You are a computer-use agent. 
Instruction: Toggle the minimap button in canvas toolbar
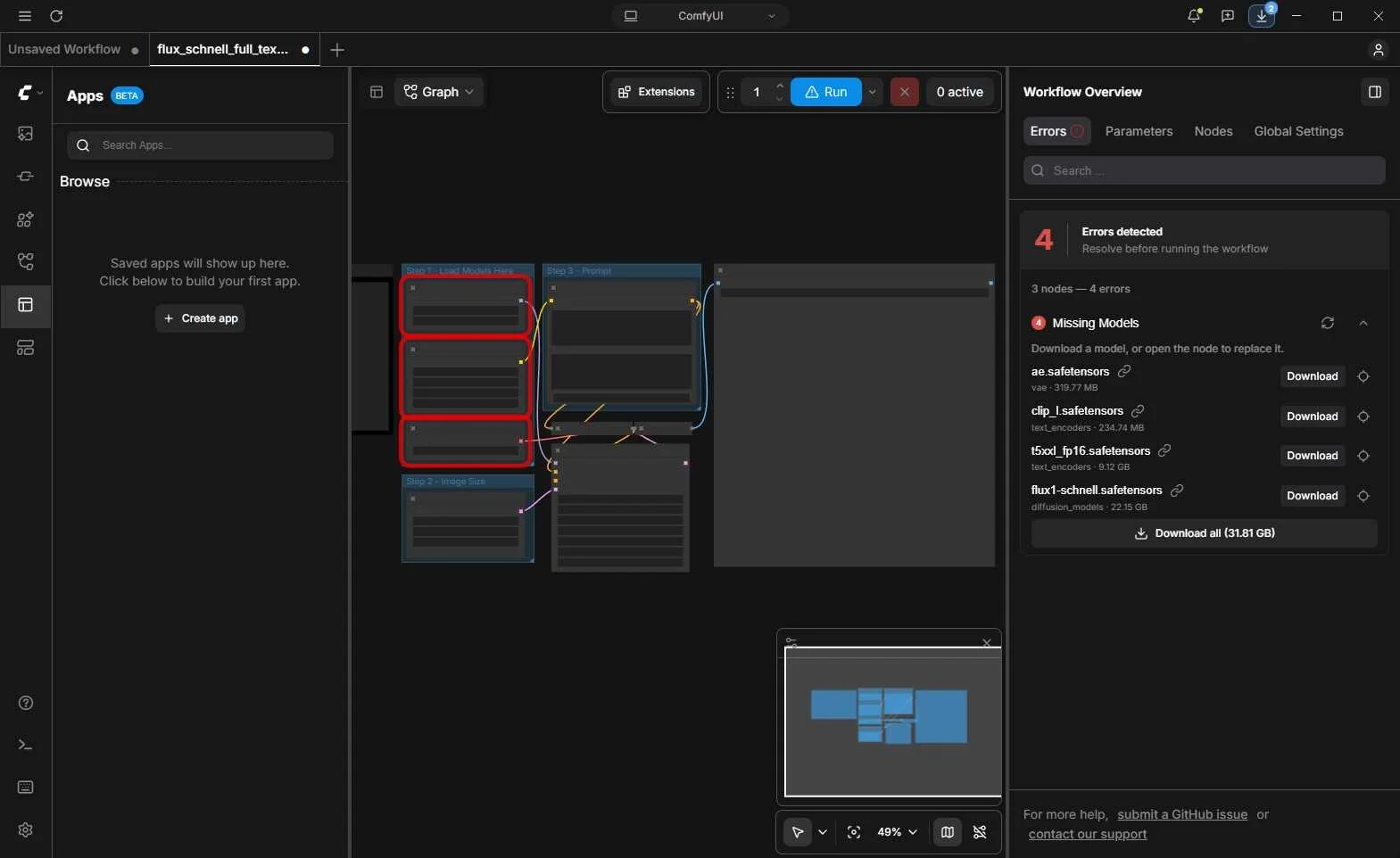948,832
